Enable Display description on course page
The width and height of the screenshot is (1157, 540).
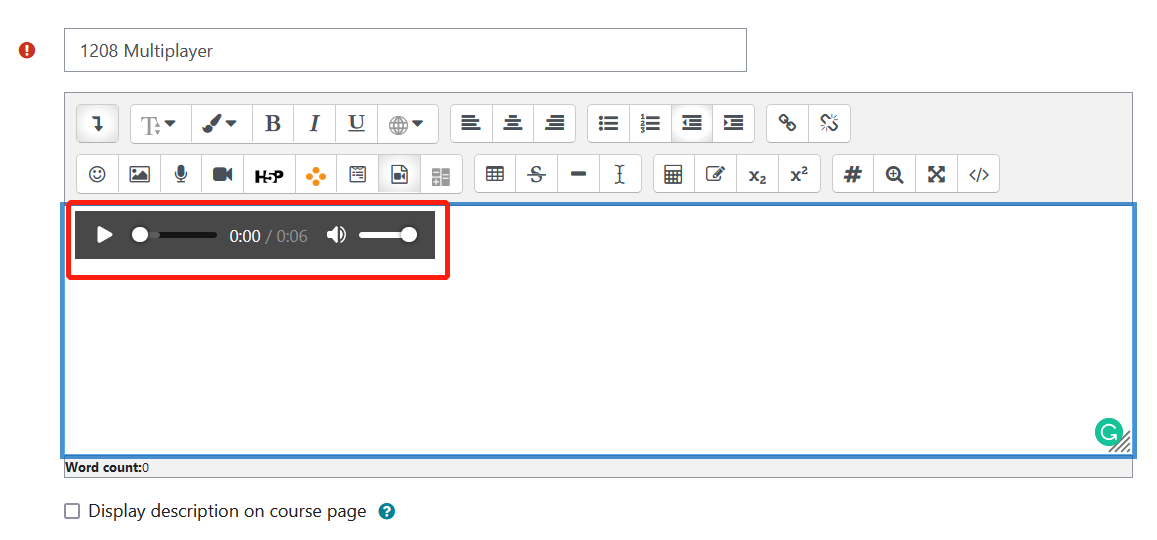pyautogui.click(x=72, y=511)
